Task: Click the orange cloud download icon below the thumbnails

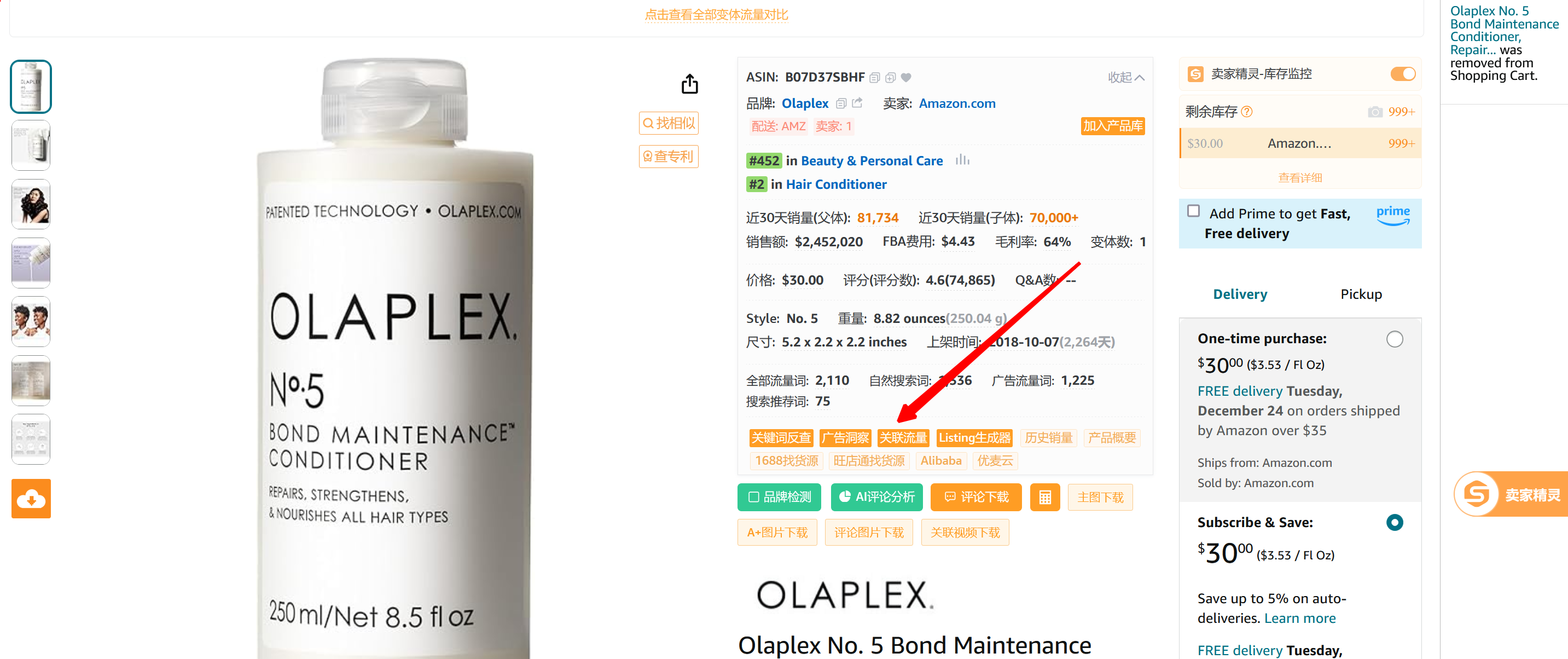Action: 31,499
